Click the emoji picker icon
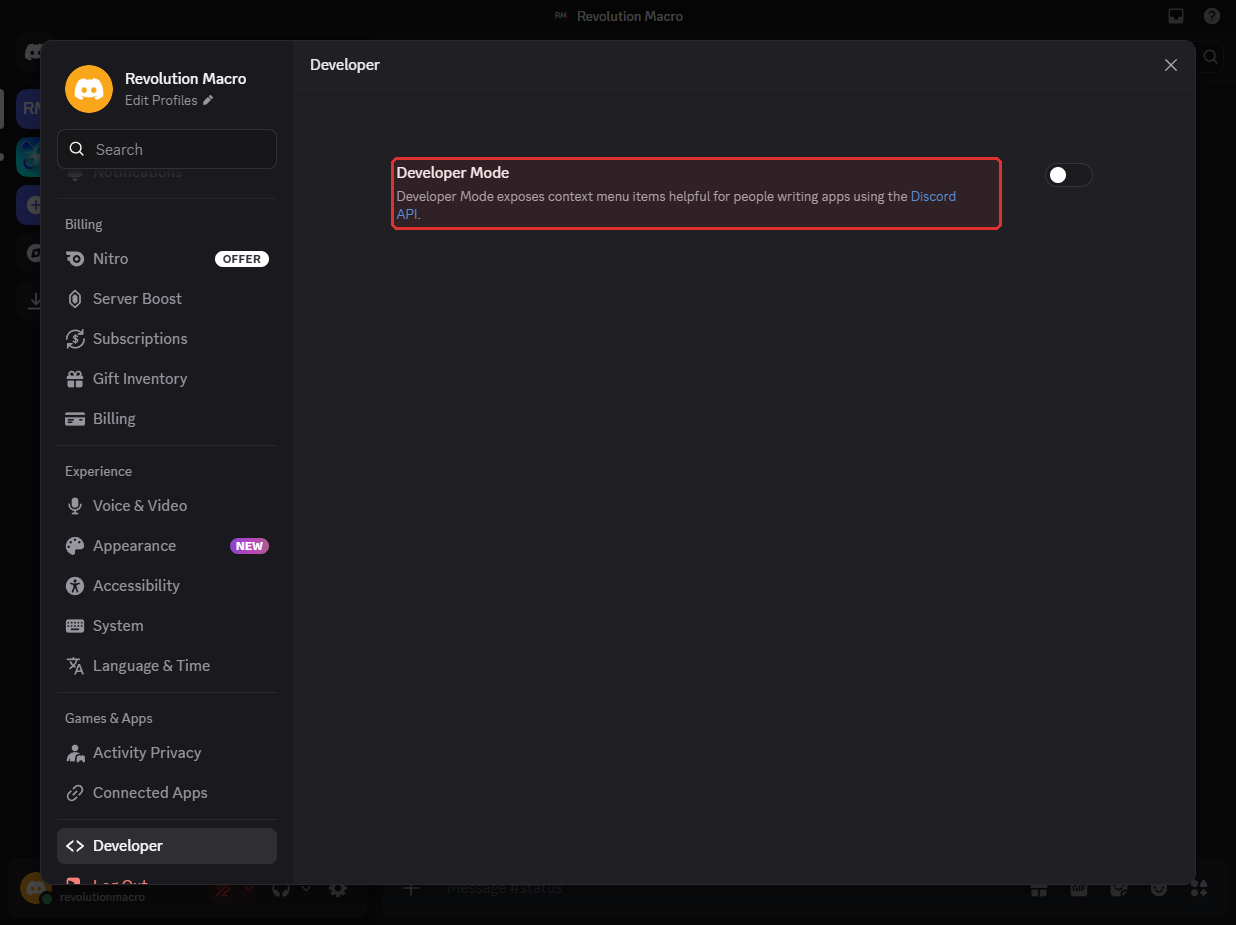This screenshot has width=1236, height=925. click(1159, 888)
